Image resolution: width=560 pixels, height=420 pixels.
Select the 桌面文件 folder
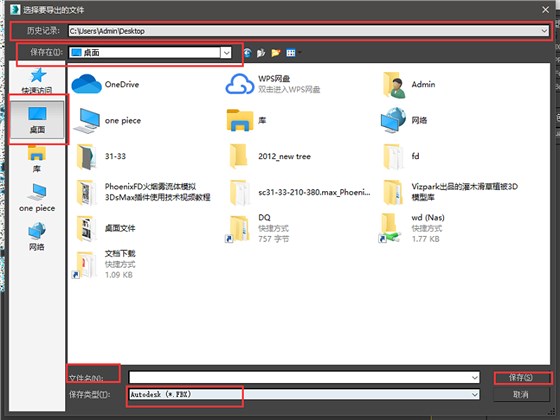point(106,228)
